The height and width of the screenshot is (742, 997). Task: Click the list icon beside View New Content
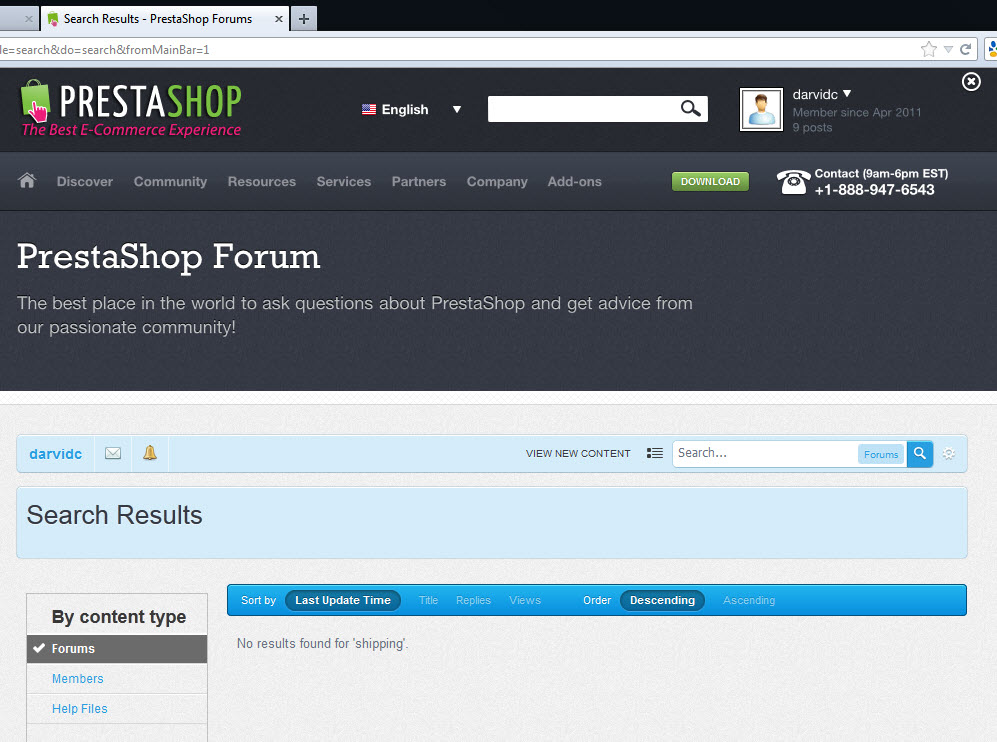point(654,453)
